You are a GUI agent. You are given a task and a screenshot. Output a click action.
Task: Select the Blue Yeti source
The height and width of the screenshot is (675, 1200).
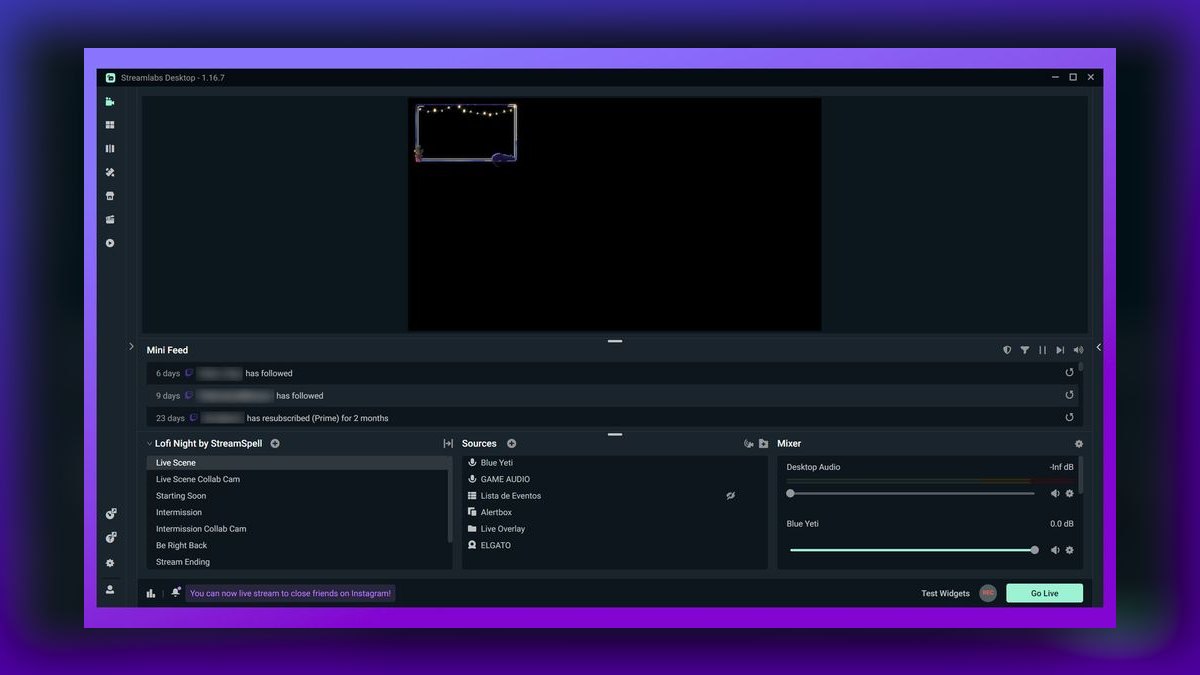pyautogui.click(x=614, y=463)
